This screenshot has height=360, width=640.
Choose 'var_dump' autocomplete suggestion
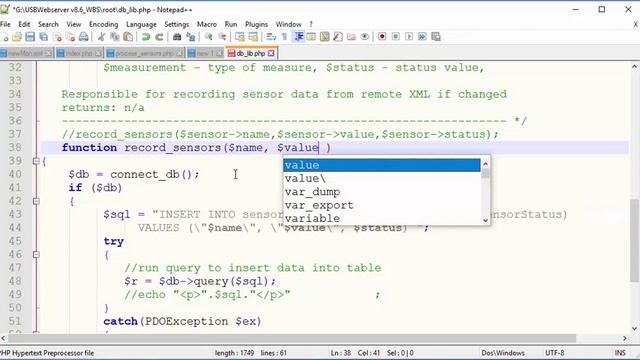coord(382,192)
